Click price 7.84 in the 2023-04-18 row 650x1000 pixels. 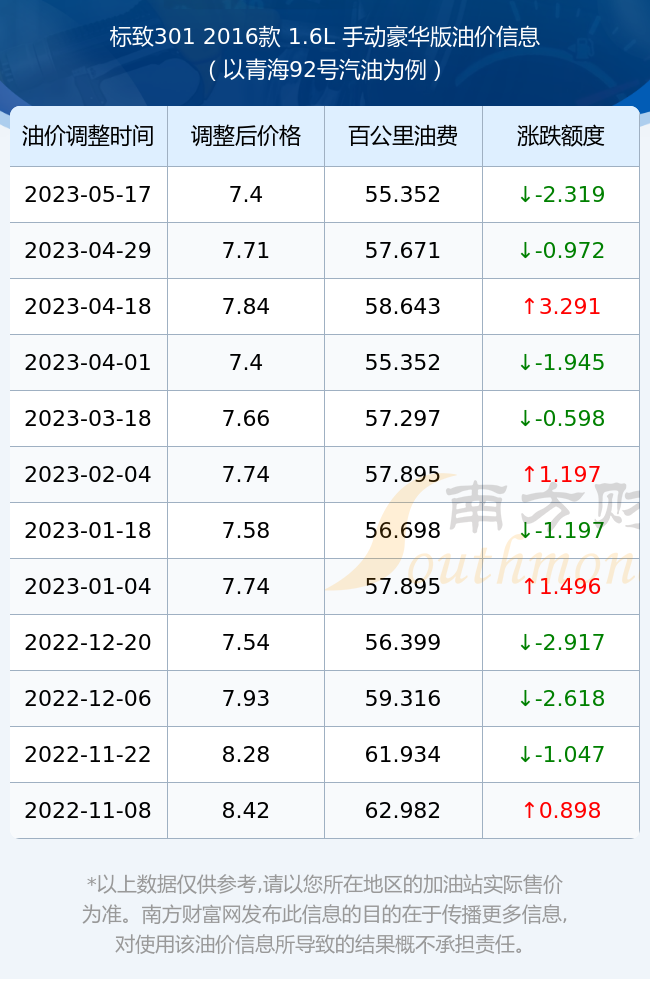click(x=246, y=306)
